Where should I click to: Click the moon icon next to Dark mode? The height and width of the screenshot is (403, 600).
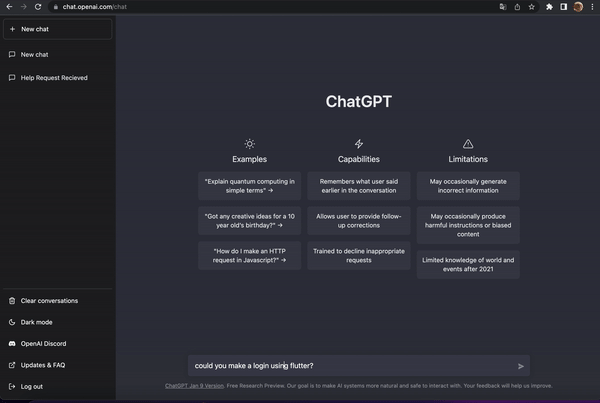click(x=12, y=322)
